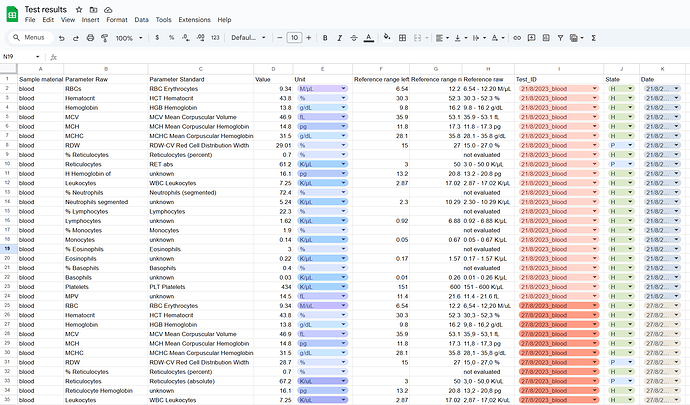Toggle bold formatting

(x=325, y=38)
